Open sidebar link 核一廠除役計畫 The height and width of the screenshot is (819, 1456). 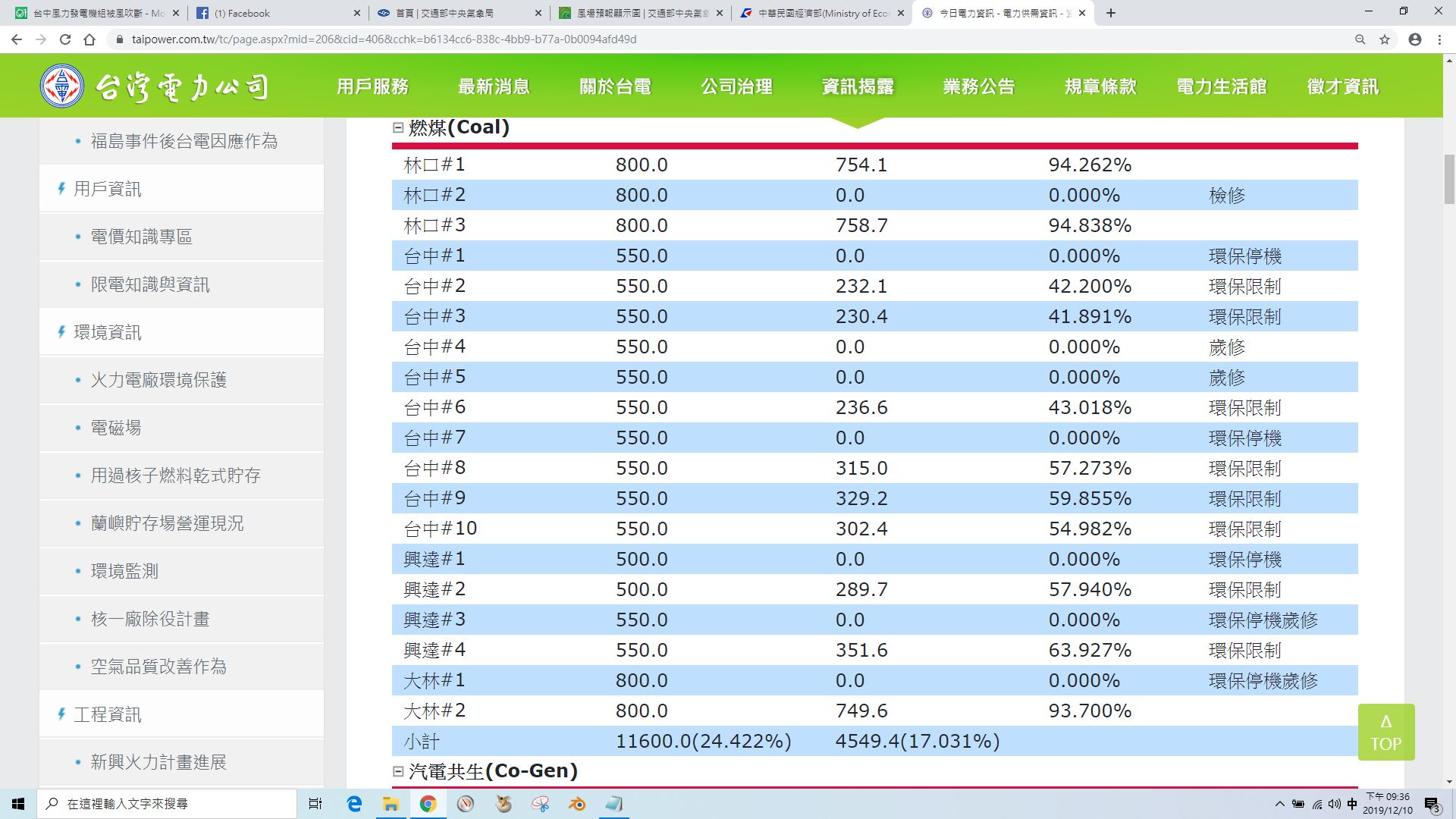[150, 619]
